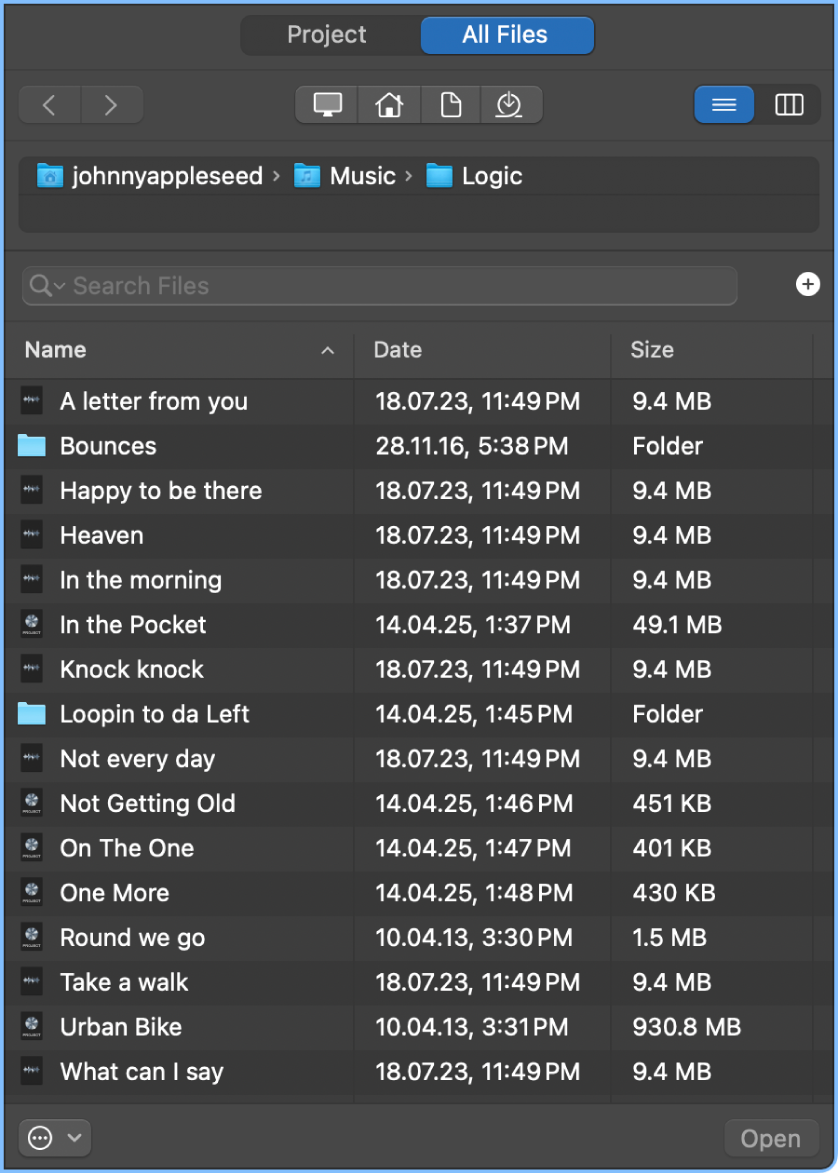Switch to the Project tab
The width and height of the screenshot is (838, 1174).
[327, 35]
